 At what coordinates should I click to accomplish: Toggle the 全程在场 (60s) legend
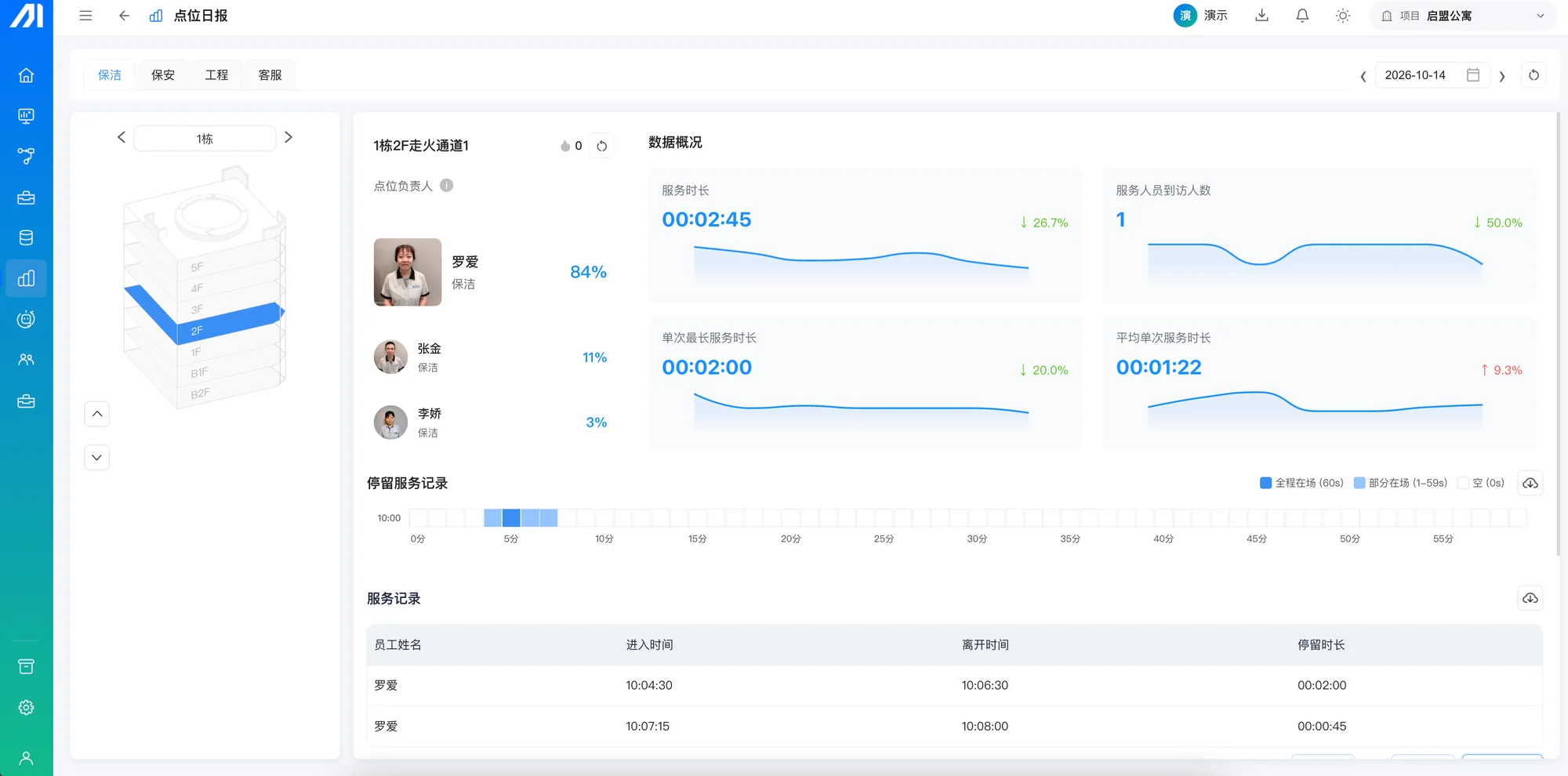(x=1301, y=483)
